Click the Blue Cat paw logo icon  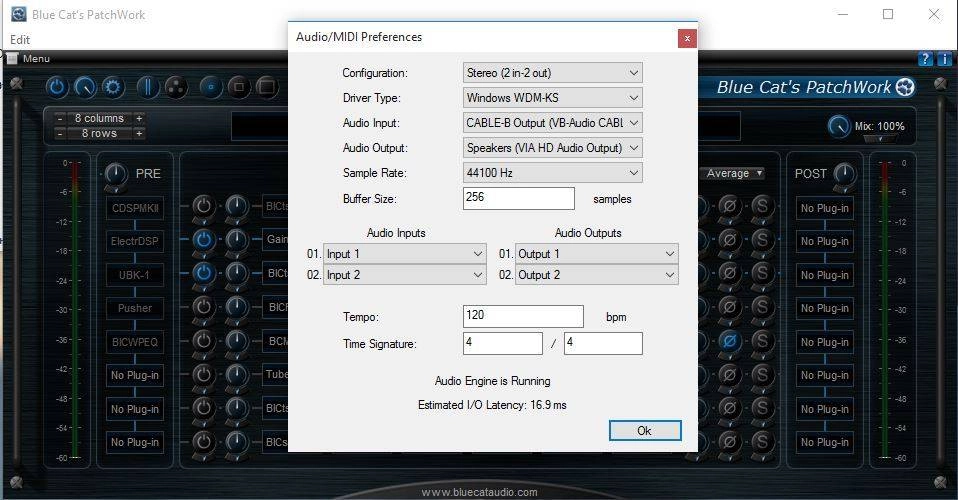coord(905,87)
